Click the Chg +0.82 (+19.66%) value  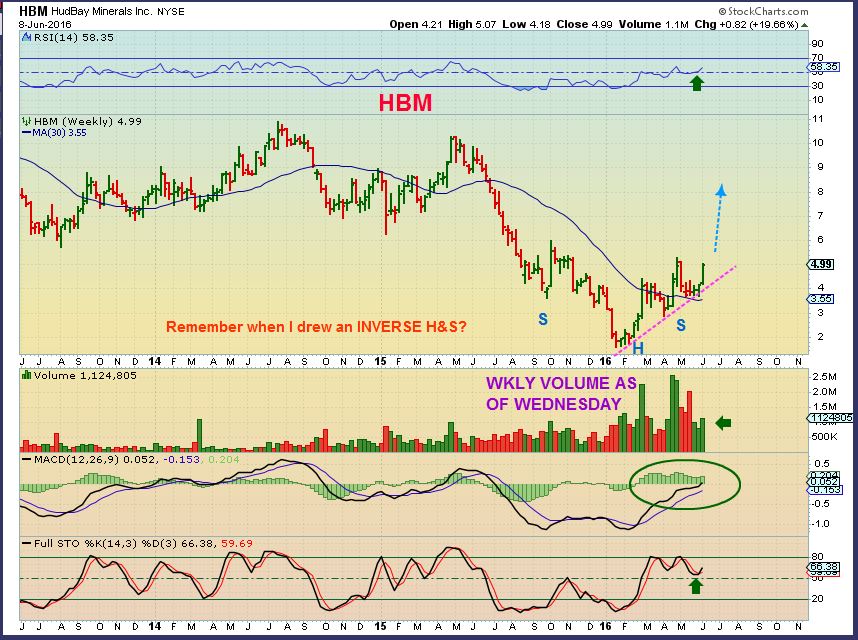point(747,24)
